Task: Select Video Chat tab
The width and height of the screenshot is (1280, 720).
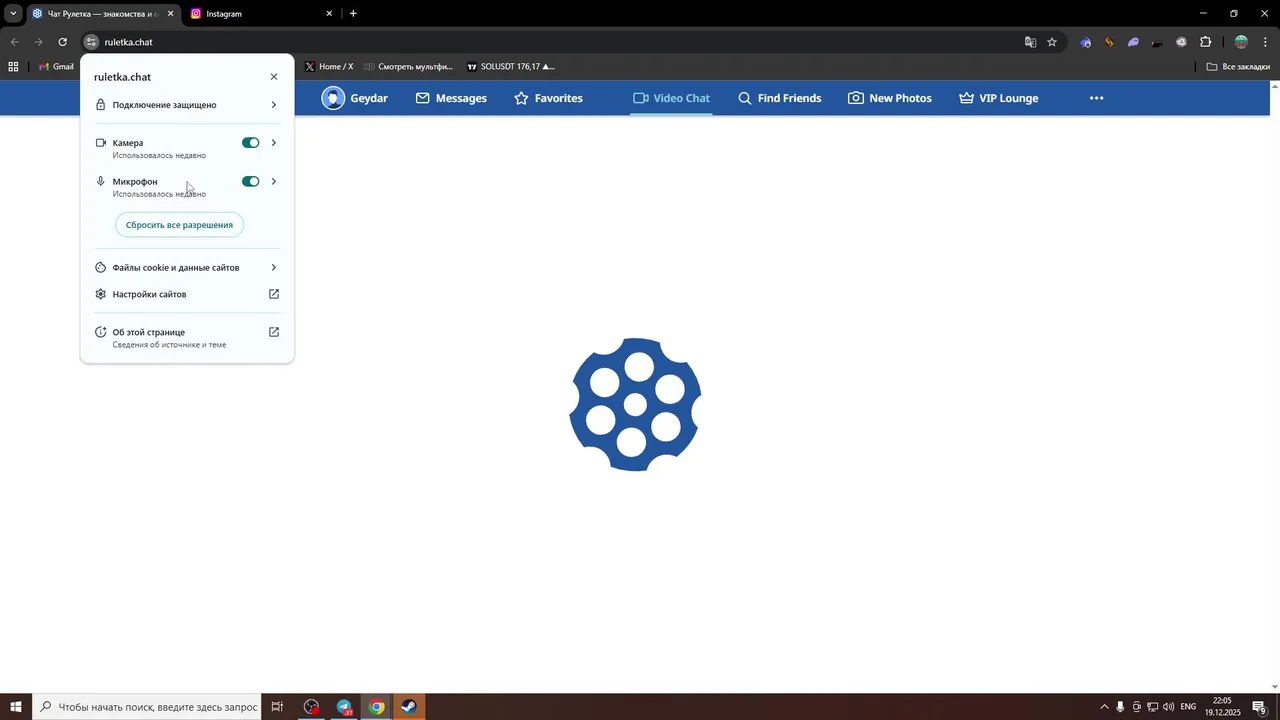Action: tap(671, 98)
